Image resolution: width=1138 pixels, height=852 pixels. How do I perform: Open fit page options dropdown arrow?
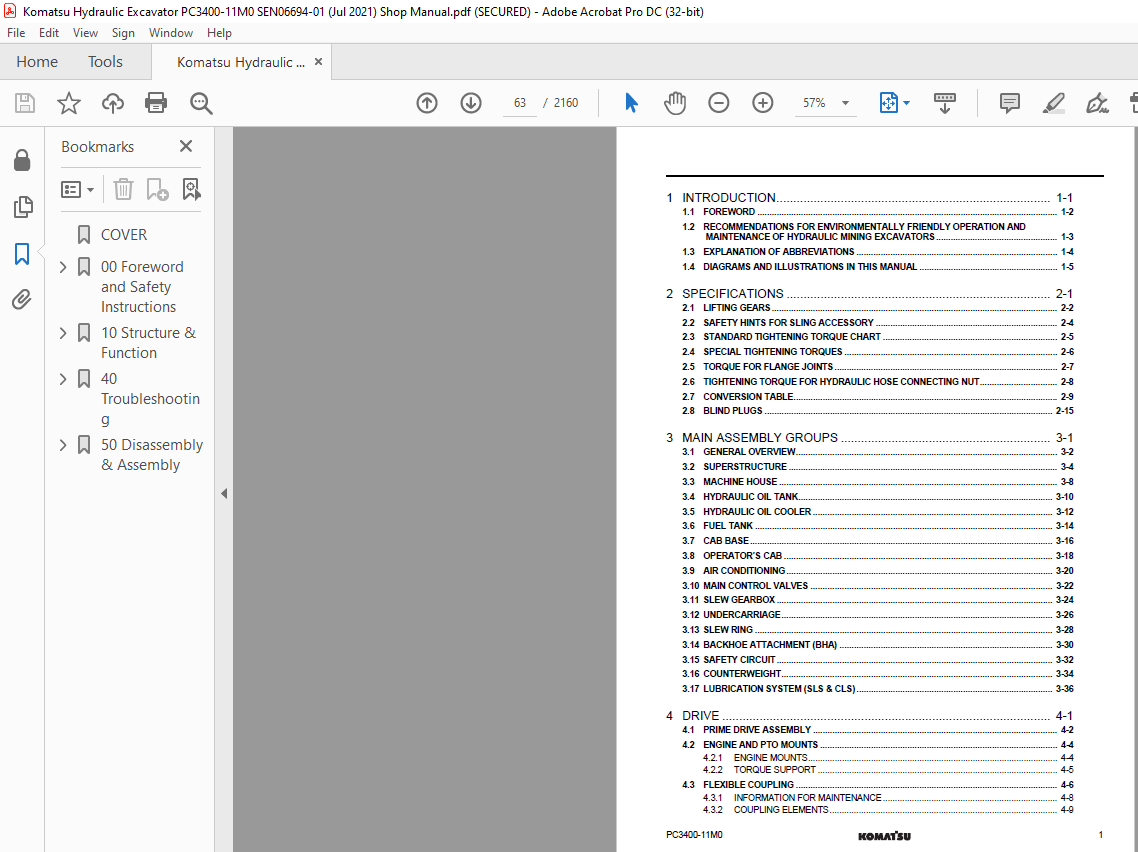point(906,103)
